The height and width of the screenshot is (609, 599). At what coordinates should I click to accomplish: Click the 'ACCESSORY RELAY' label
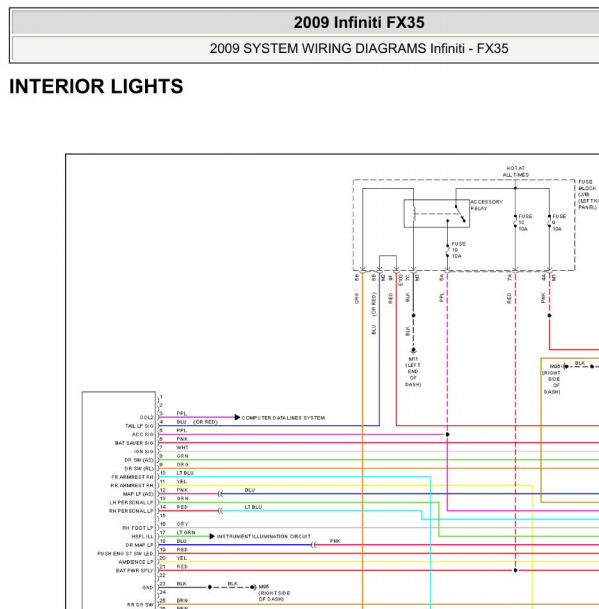(486, 205)
